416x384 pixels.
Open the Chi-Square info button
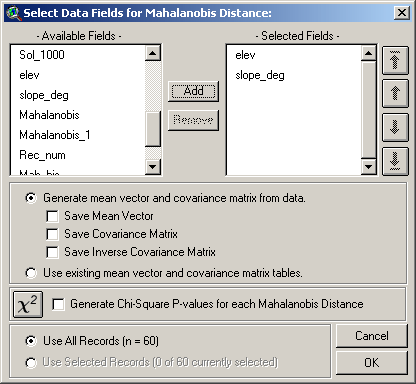click(28, 304)
